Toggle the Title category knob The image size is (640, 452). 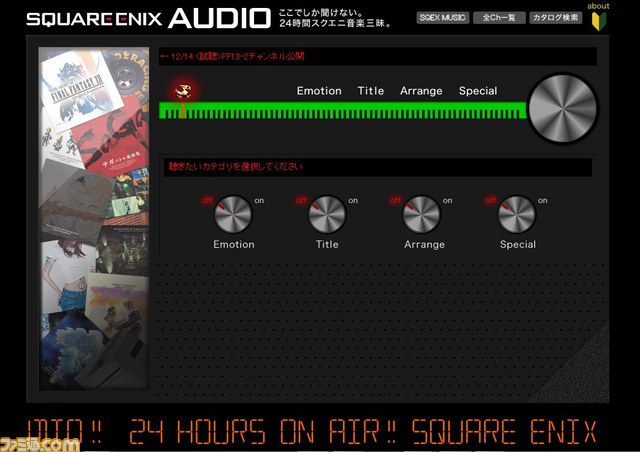point(327,214)
